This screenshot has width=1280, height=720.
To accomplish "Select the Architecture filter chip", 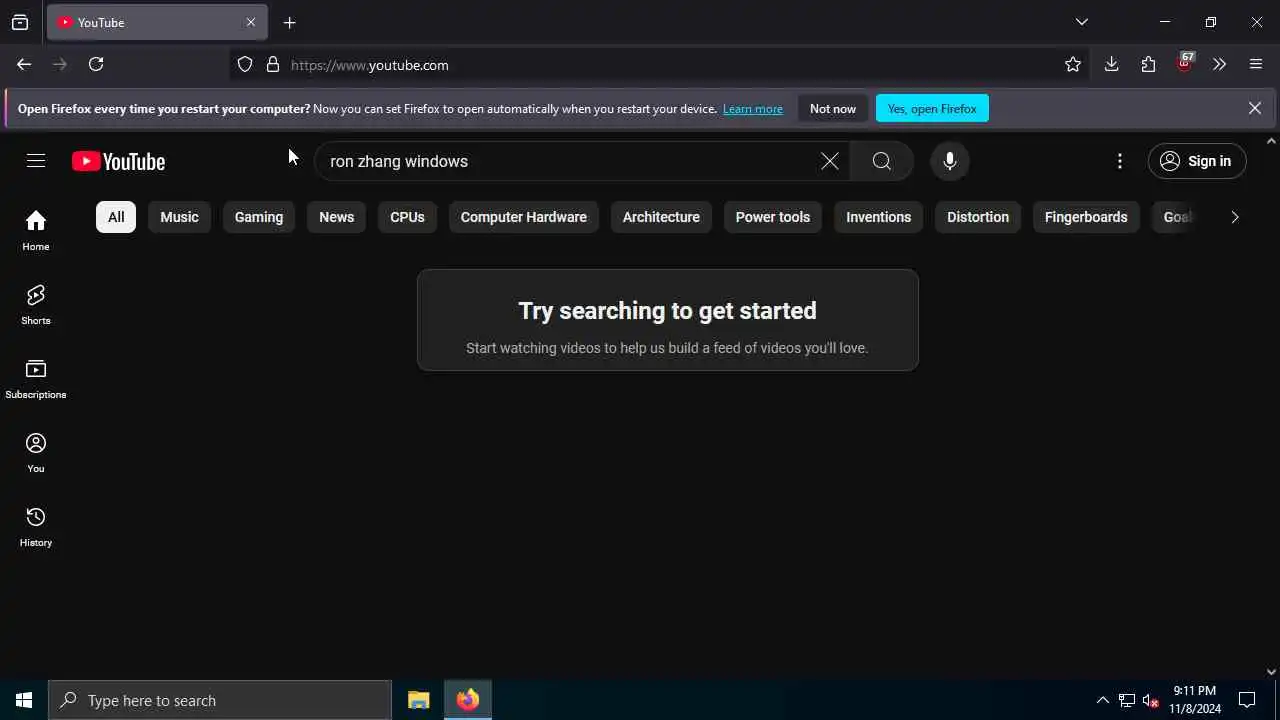I will pyautogui.click(x=661, y=217).
